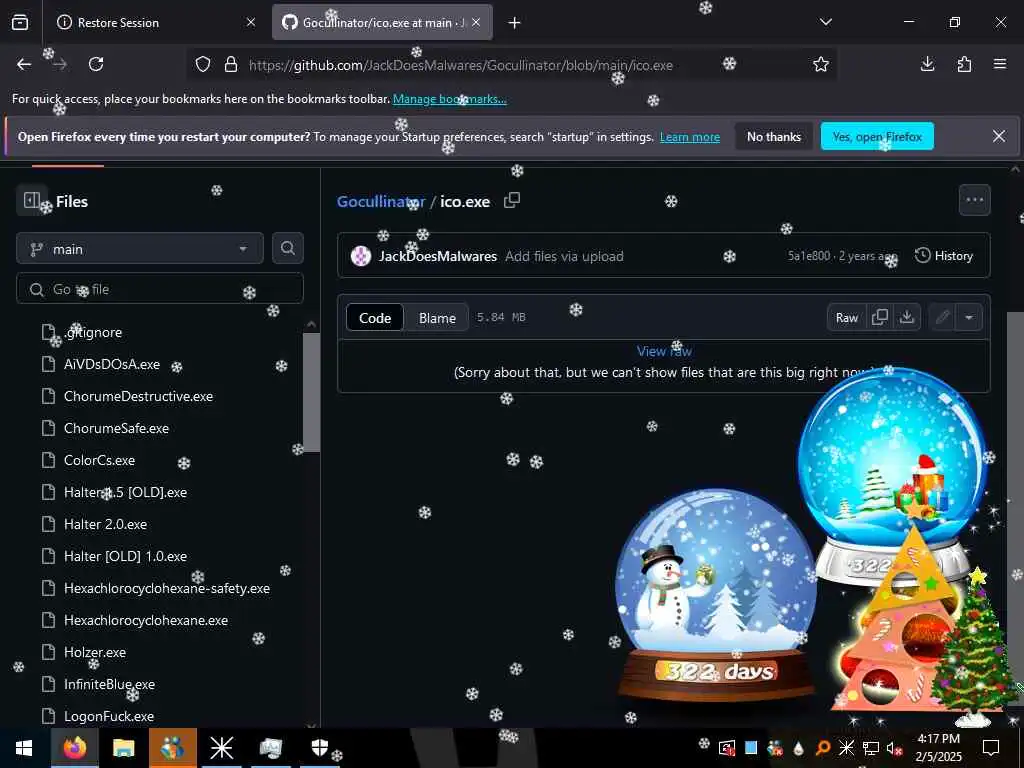The height and width of the screenshot is (768, 1024).
Task: Open Holzer.exe file
Action: pos(95,652)
